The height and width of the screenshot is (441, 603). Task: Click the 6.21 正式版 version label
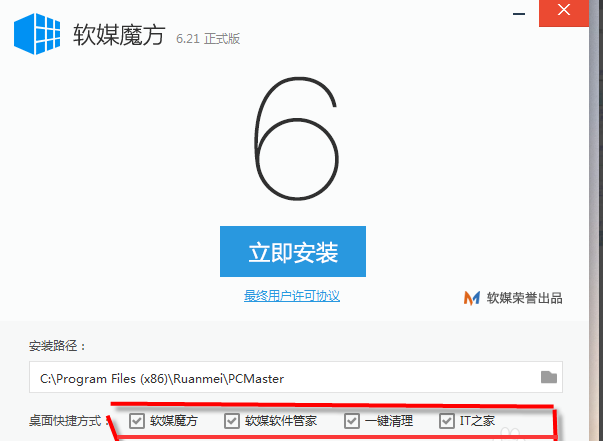coord(208,39)
